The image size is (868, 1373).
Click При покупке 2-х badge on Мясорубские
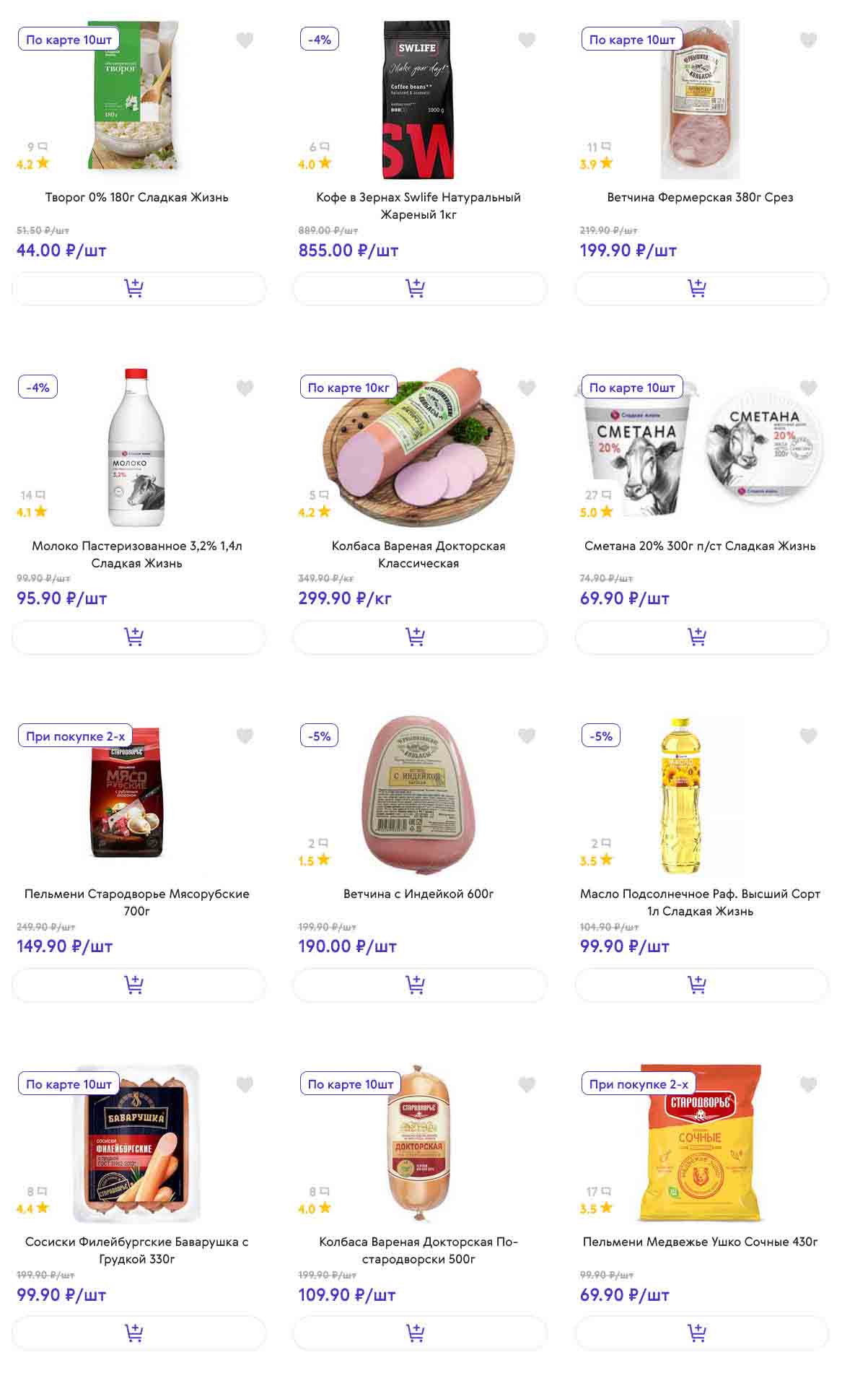tap(75, 736)
